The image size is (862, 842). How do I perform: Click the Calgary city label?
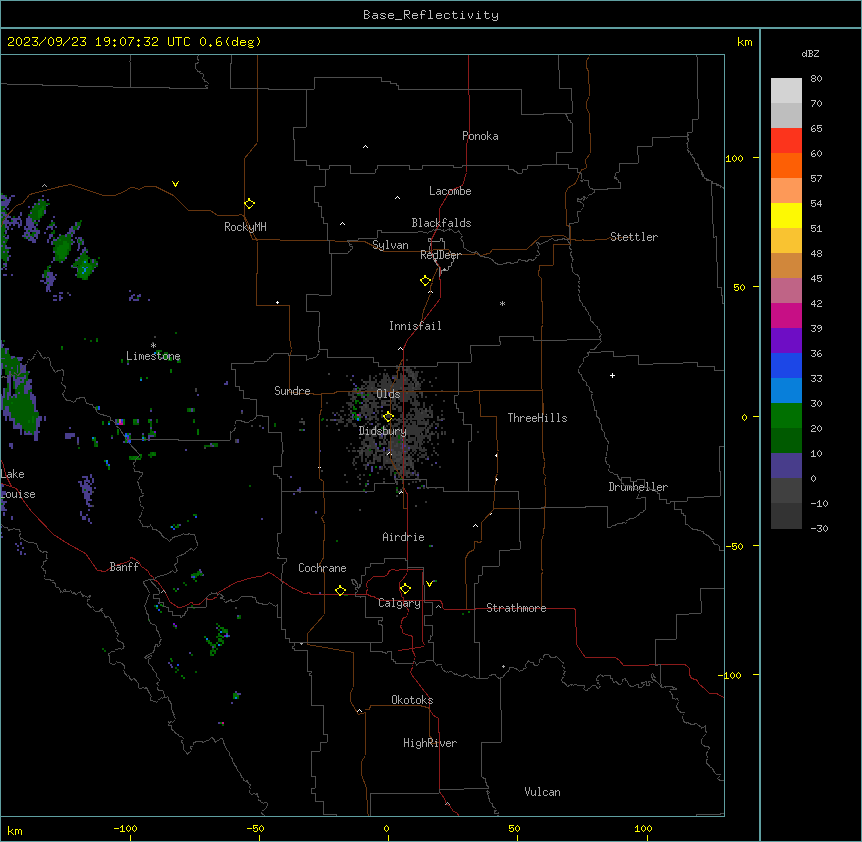click(399, 603)
